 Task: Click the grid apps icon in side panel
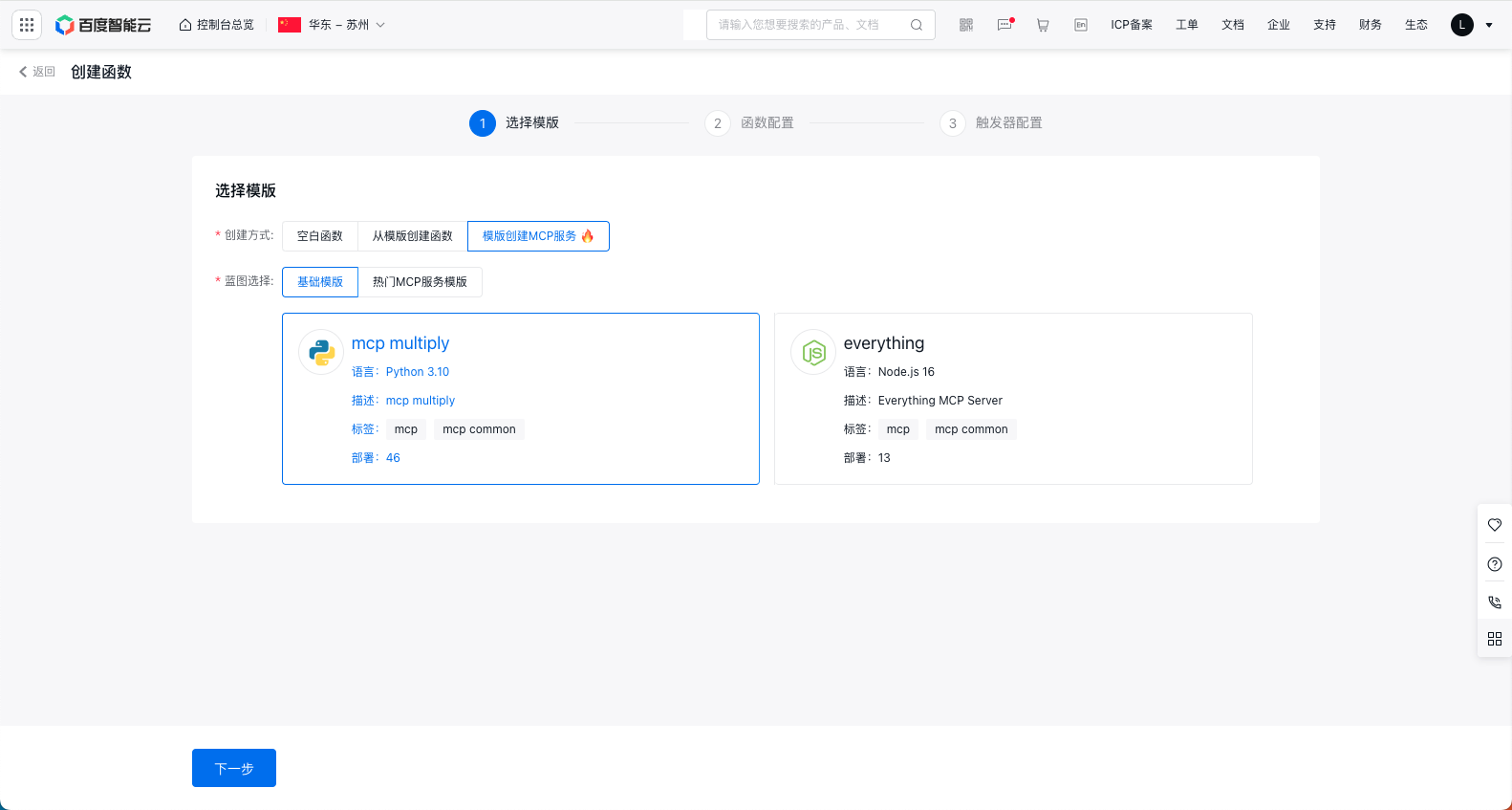1495,639
